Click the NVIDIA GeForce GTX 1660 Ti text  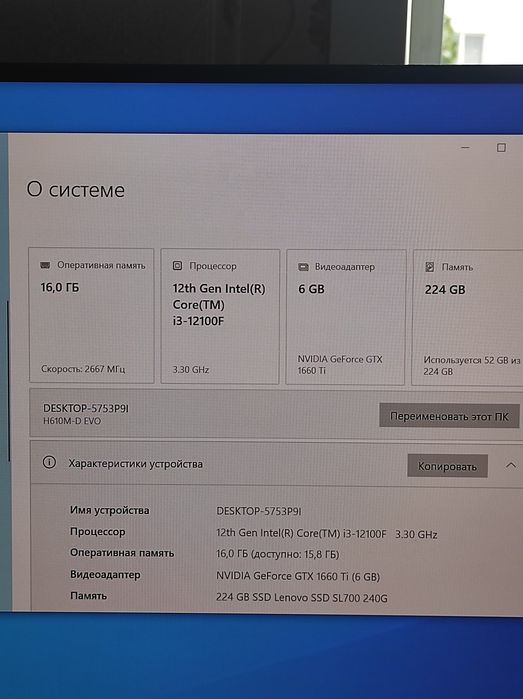coord(340,364)
